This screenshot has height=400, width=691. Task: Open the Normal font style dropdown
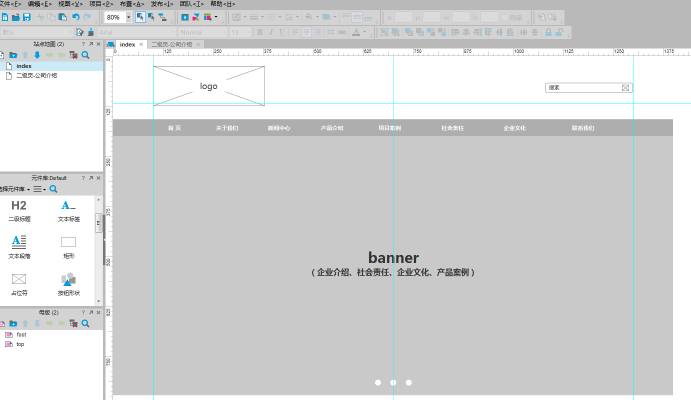coord(224,32)
